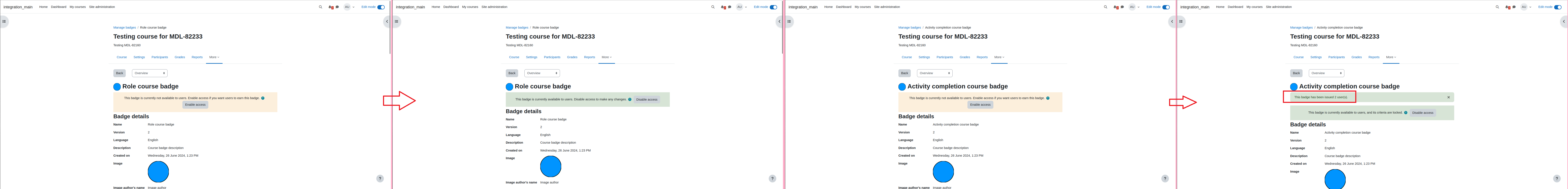Click Enable access button for Role course badge
Viewport: 1568px width, 189px height.
tap(195, 105)
